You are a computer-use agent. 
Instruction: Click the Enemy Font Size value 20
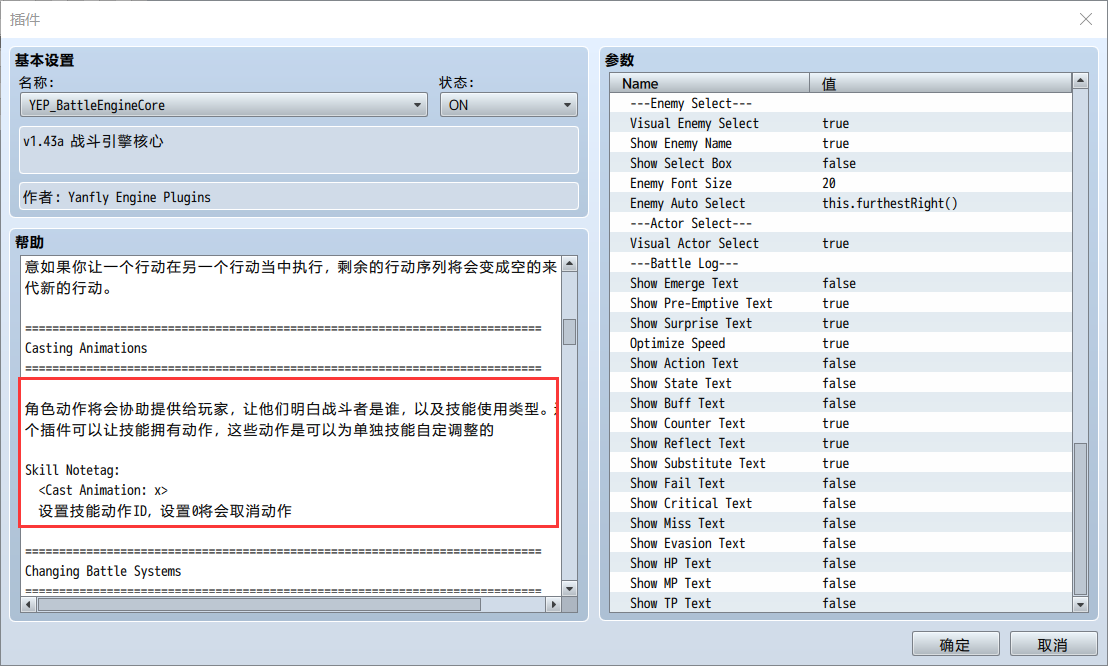pyautogui.click(x=829, y=183)
